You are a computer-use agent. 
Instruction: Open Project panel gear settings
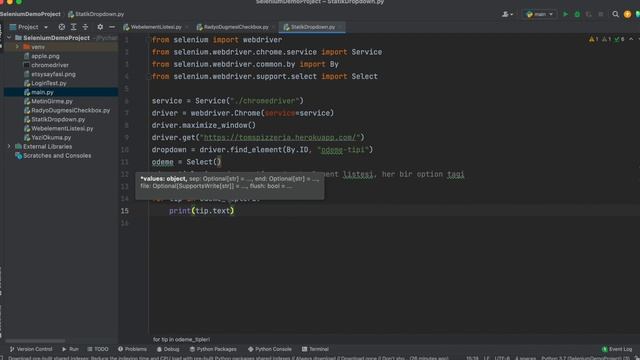100,27
